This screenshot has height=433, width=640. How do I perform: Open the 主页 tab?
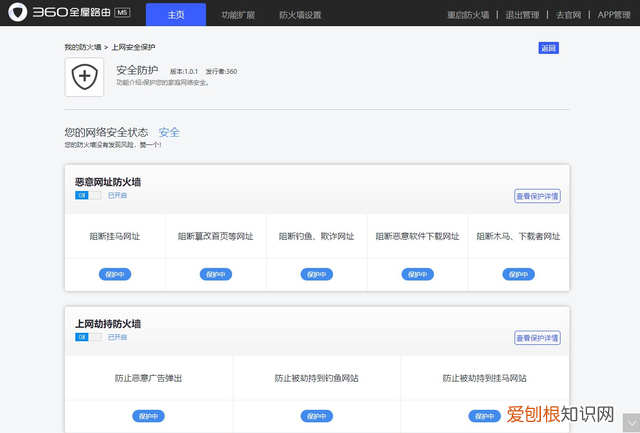coord(176,15)
